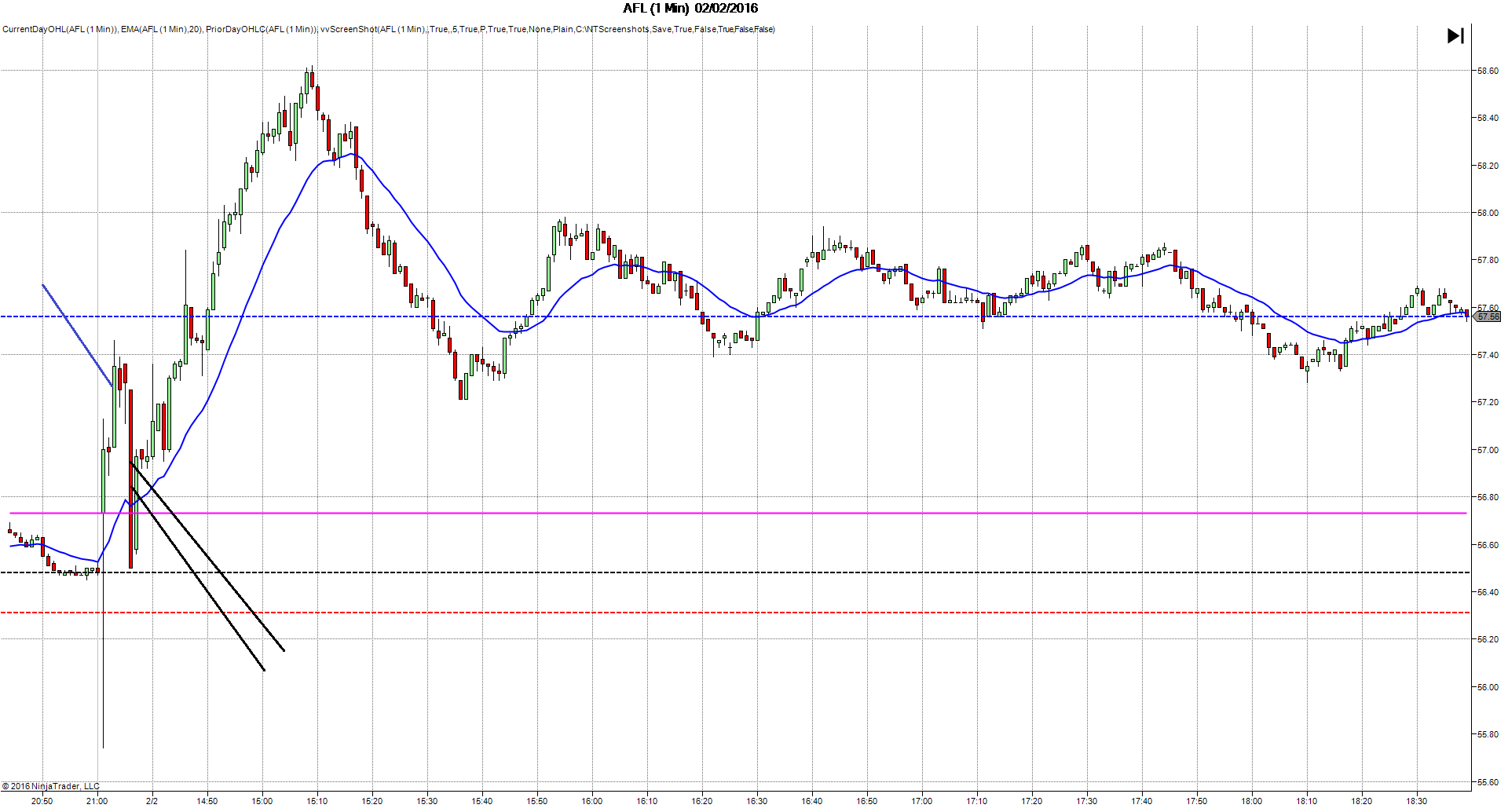Click price label 58.00
The height and width of the screenshot is (812, 1508).
1488,213
